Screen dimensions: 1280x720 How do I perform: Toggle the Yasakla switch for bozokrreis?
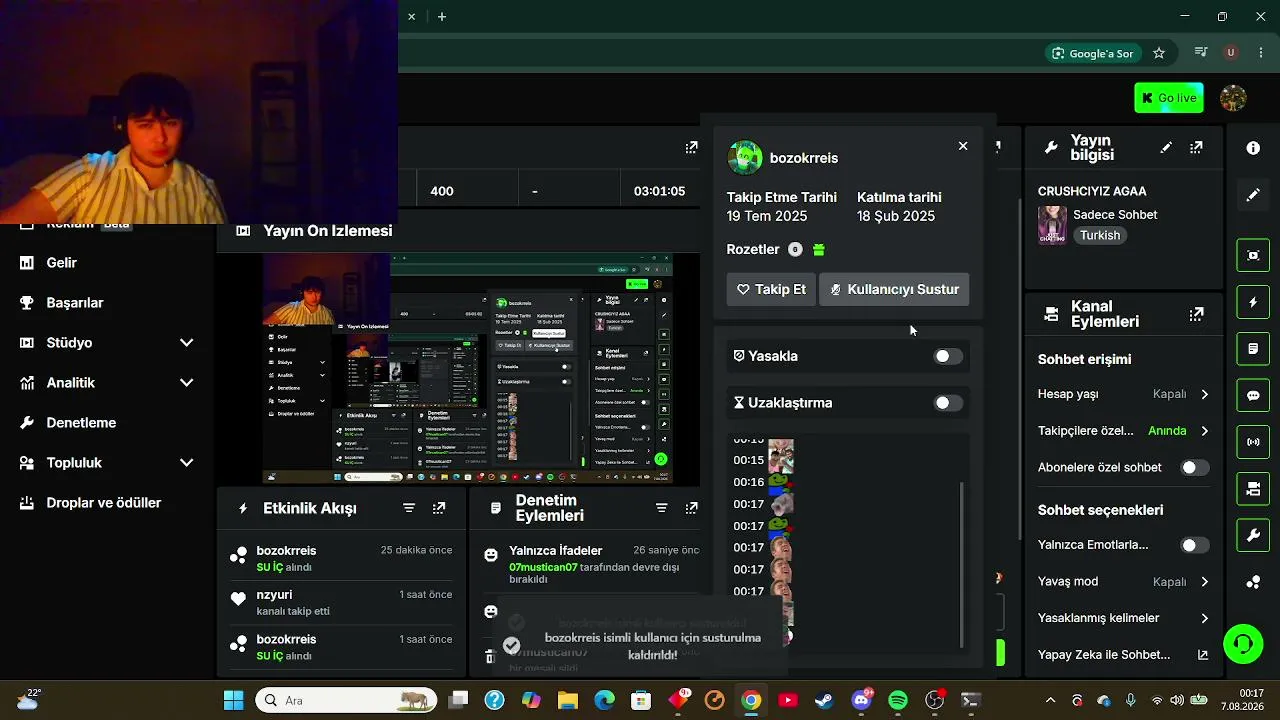(x=947, y=356)
